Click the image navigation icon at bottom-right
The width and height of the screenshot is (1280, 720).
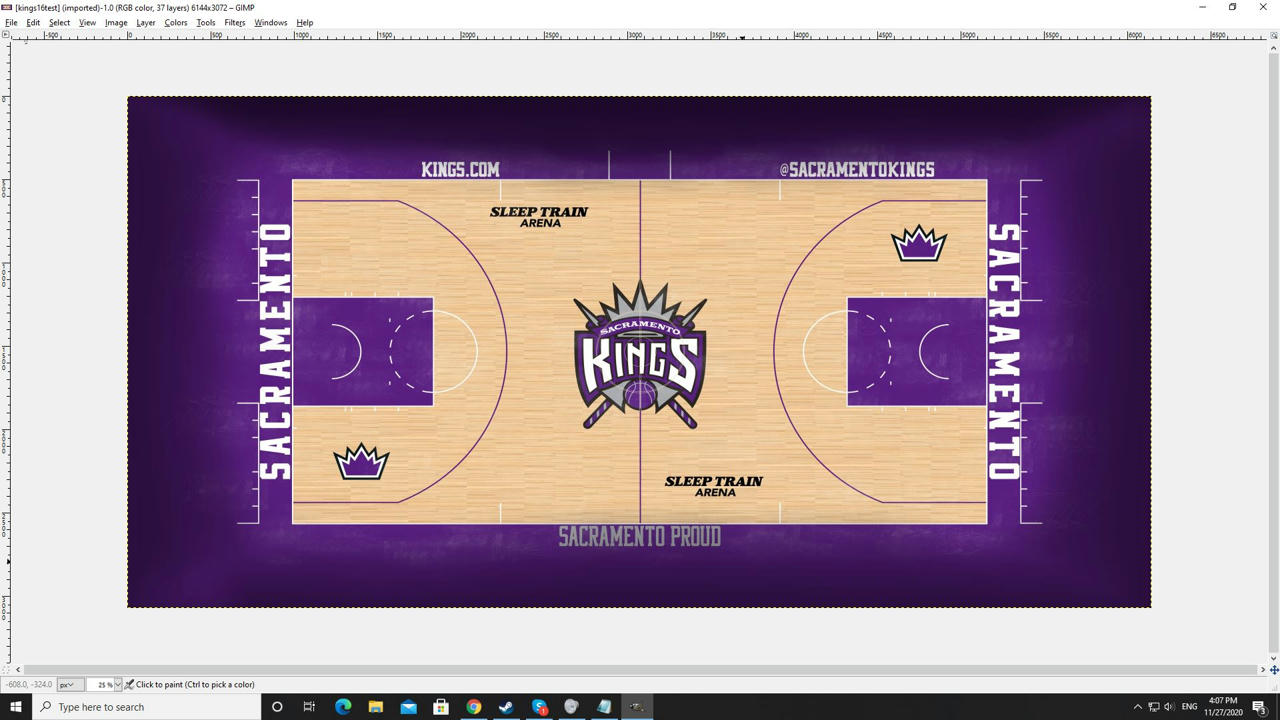1274,670
